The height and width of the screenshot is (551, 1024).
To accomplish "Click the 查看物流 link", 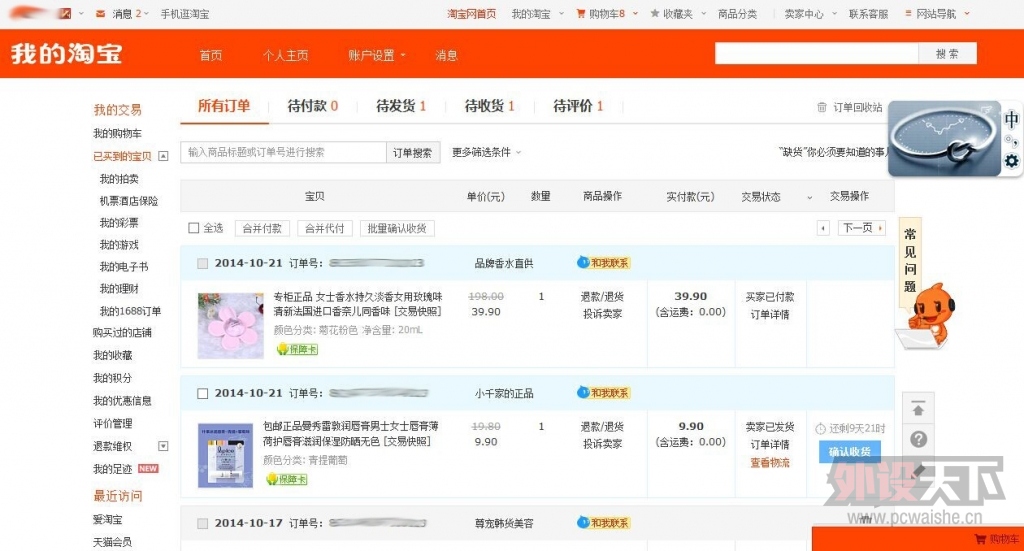I will click(770, 462).
